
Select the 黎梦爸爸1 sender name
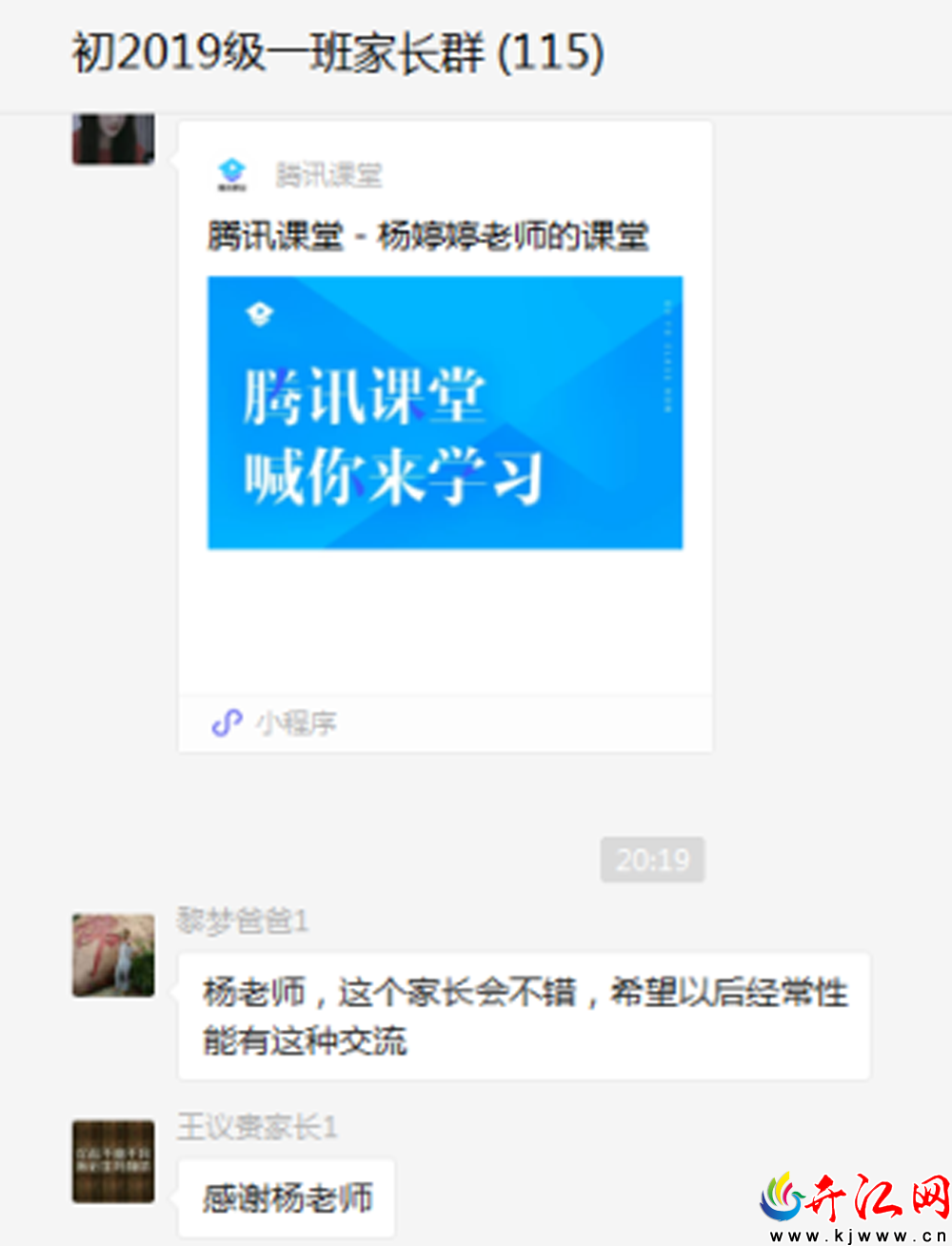(243, 920)
